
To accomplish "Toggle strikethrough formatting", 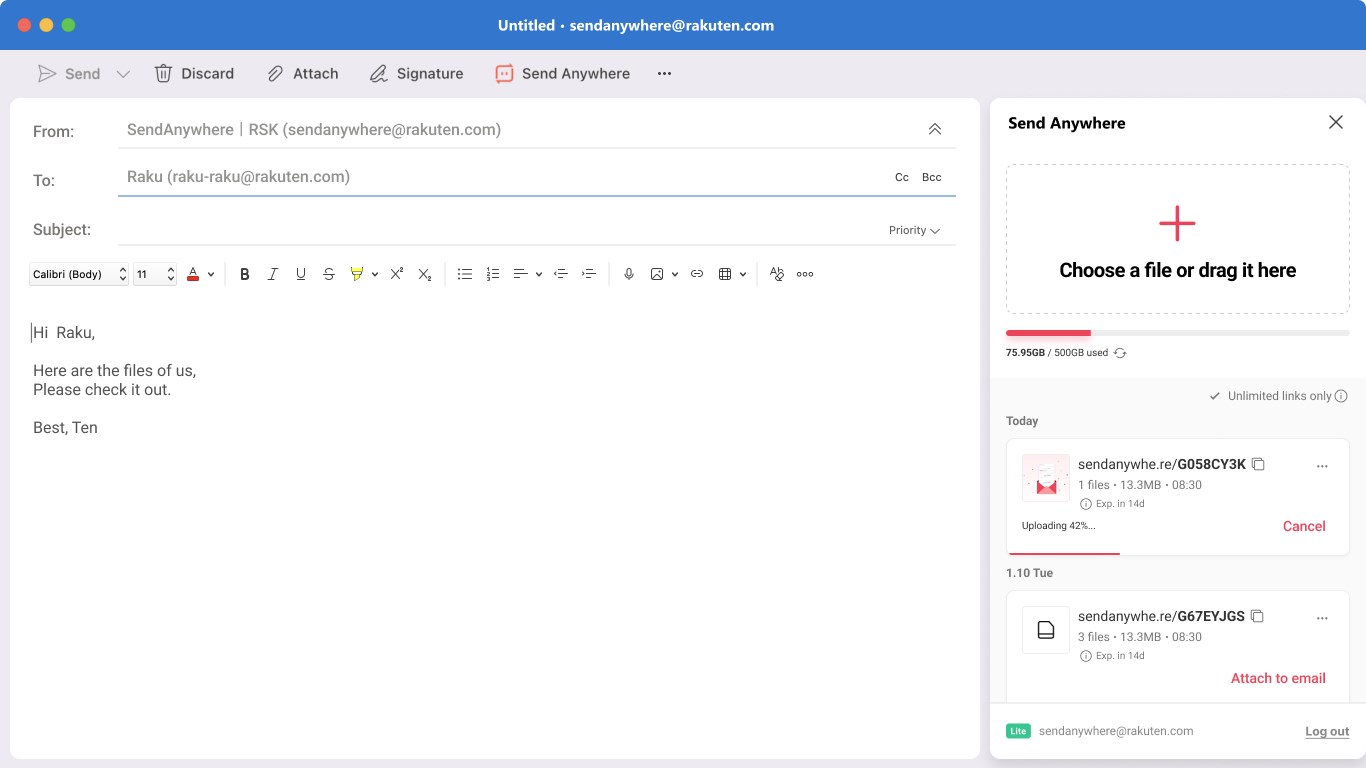I will pyautogui.click(x=329, y=274).
